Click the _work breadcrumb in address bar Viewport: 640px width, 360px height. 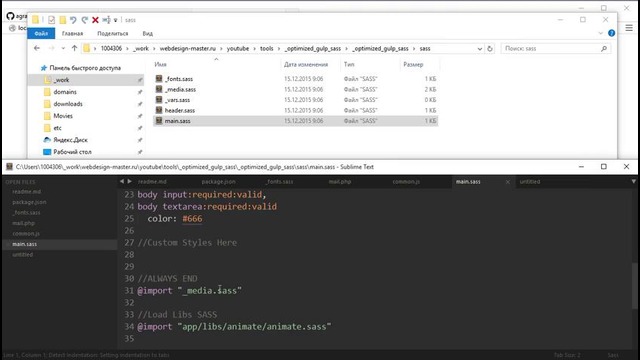141,48
